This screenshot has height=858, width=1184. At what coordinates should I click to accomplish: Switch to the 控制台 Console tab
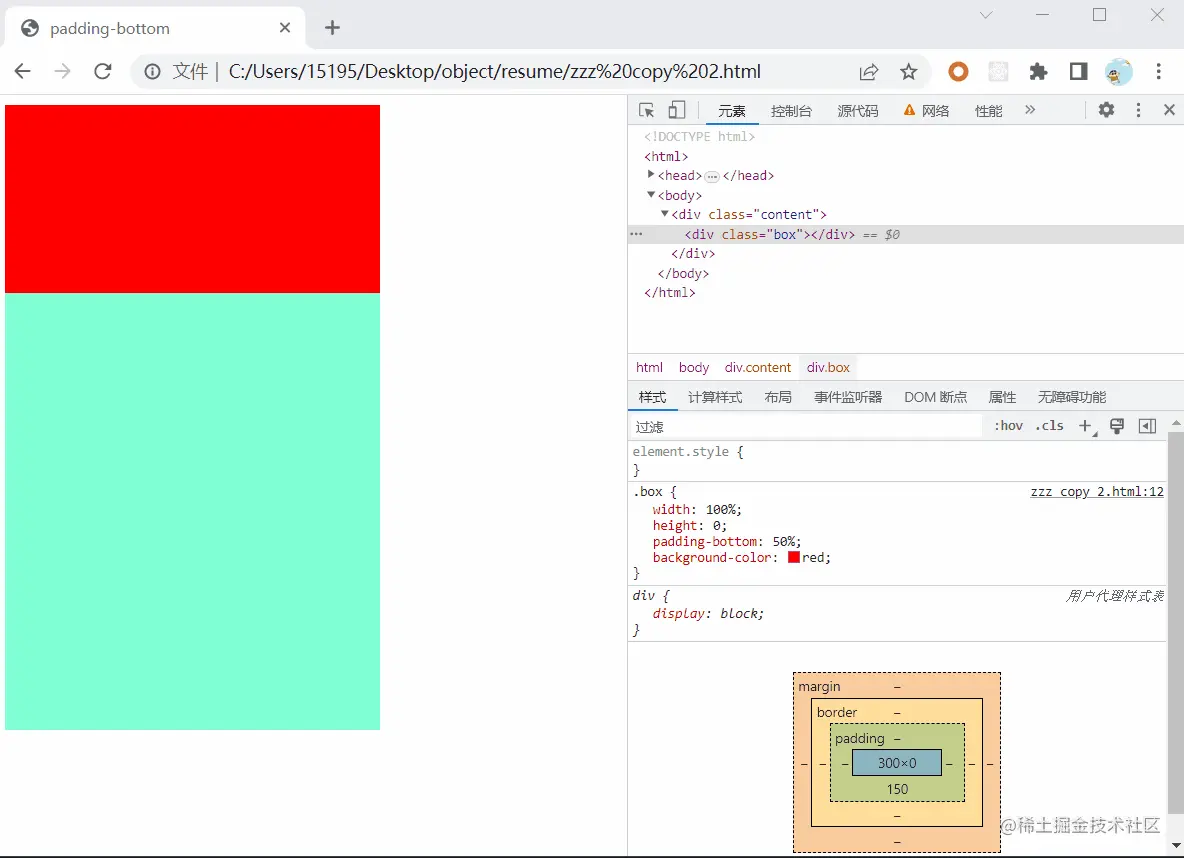(x=791, y=111)
